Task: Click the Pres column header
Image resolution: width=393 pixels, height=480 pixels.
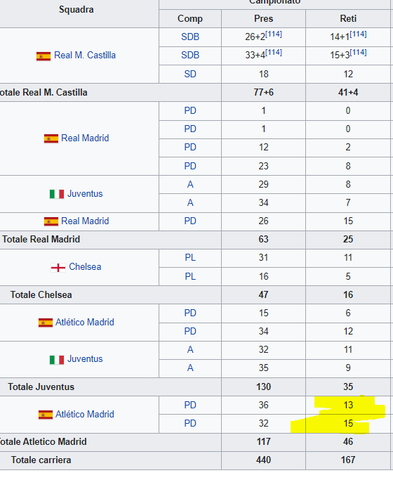Action: click(x=263, y=19)
